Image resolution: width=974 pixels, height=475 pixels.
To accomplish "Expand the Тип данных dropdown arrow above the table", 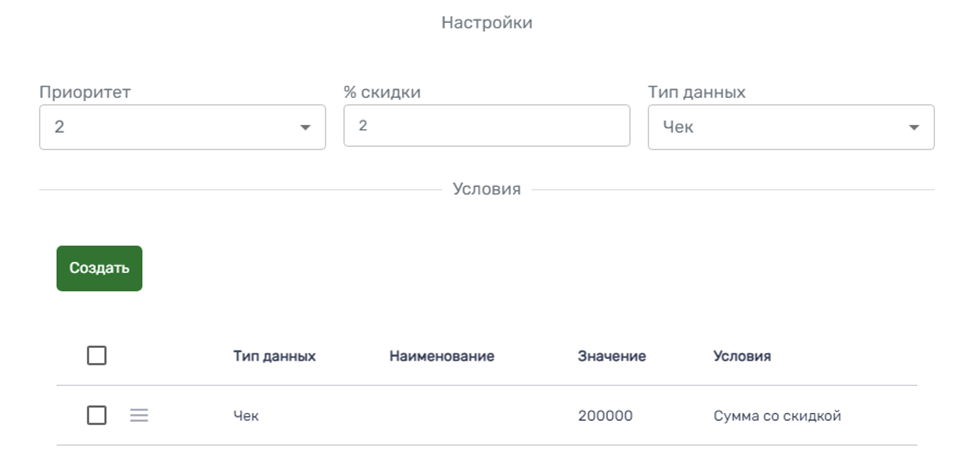I will point(913,128).
